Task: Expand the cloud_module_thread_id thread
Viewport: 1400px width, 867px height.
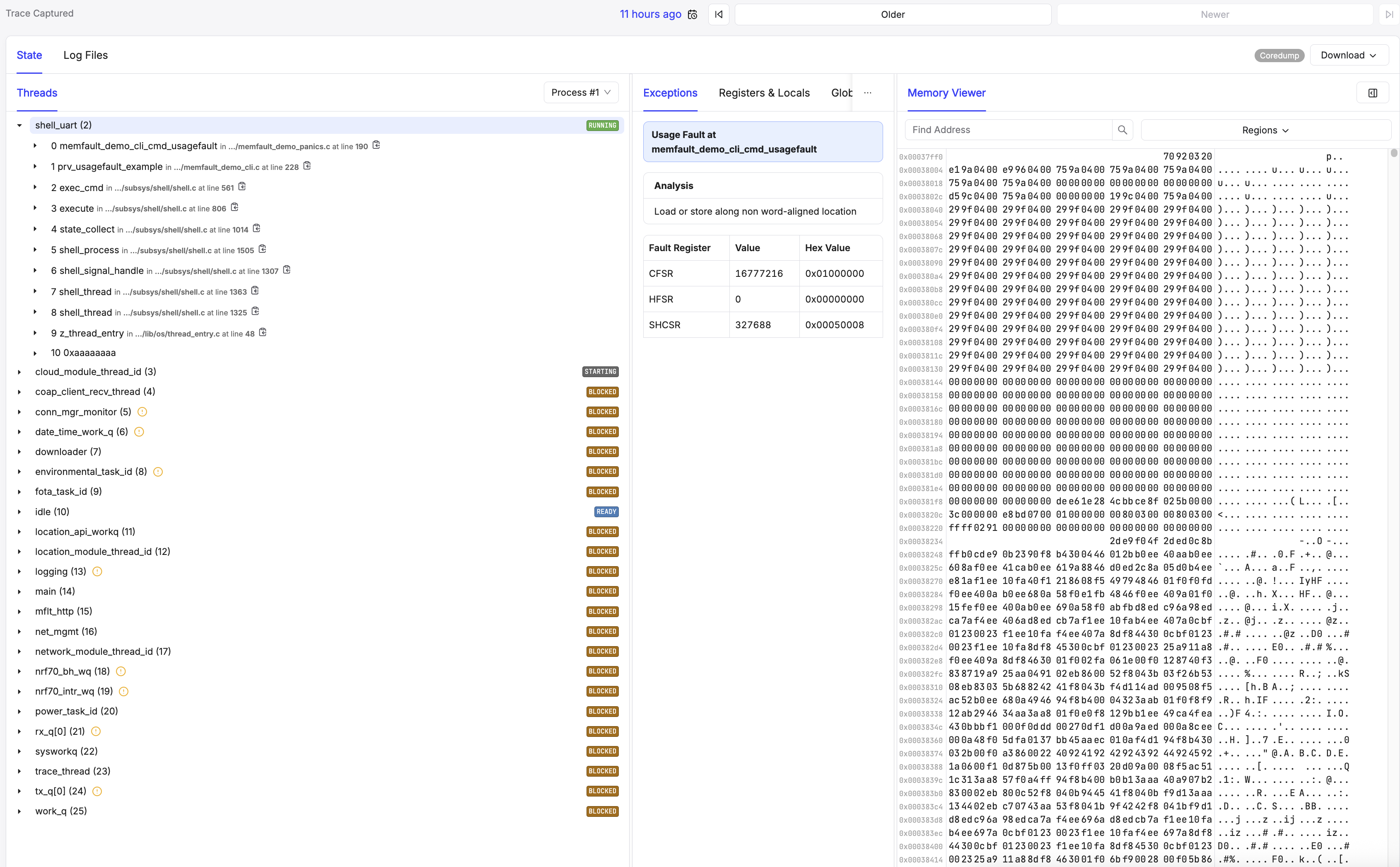Action: pyautogui.click(x=19, y=372)
